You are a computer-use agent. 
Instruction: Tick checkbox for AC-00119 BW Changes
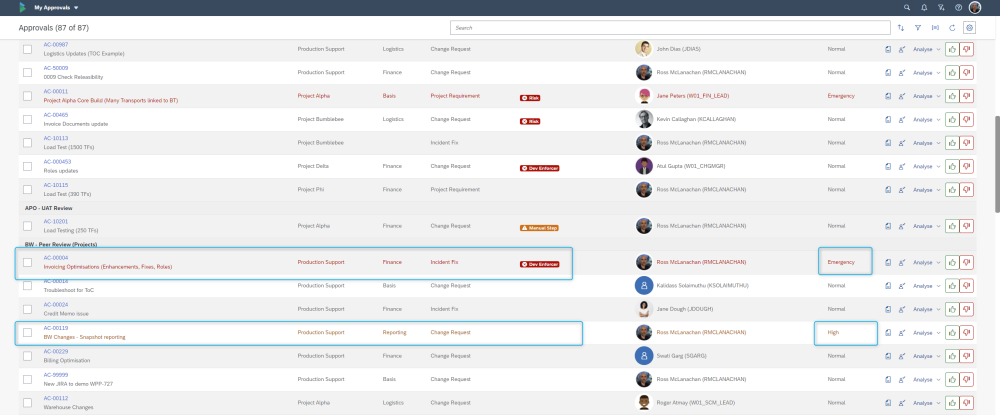pos(27,333)
